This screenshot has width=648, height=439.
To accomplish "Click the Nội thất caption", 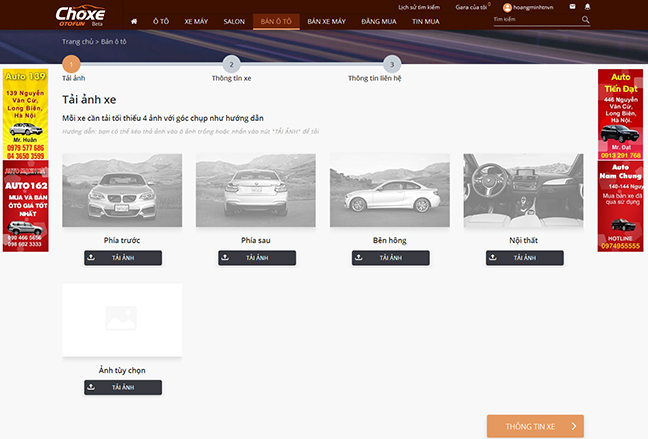I will pyautogui.click(x=524, y=240).
